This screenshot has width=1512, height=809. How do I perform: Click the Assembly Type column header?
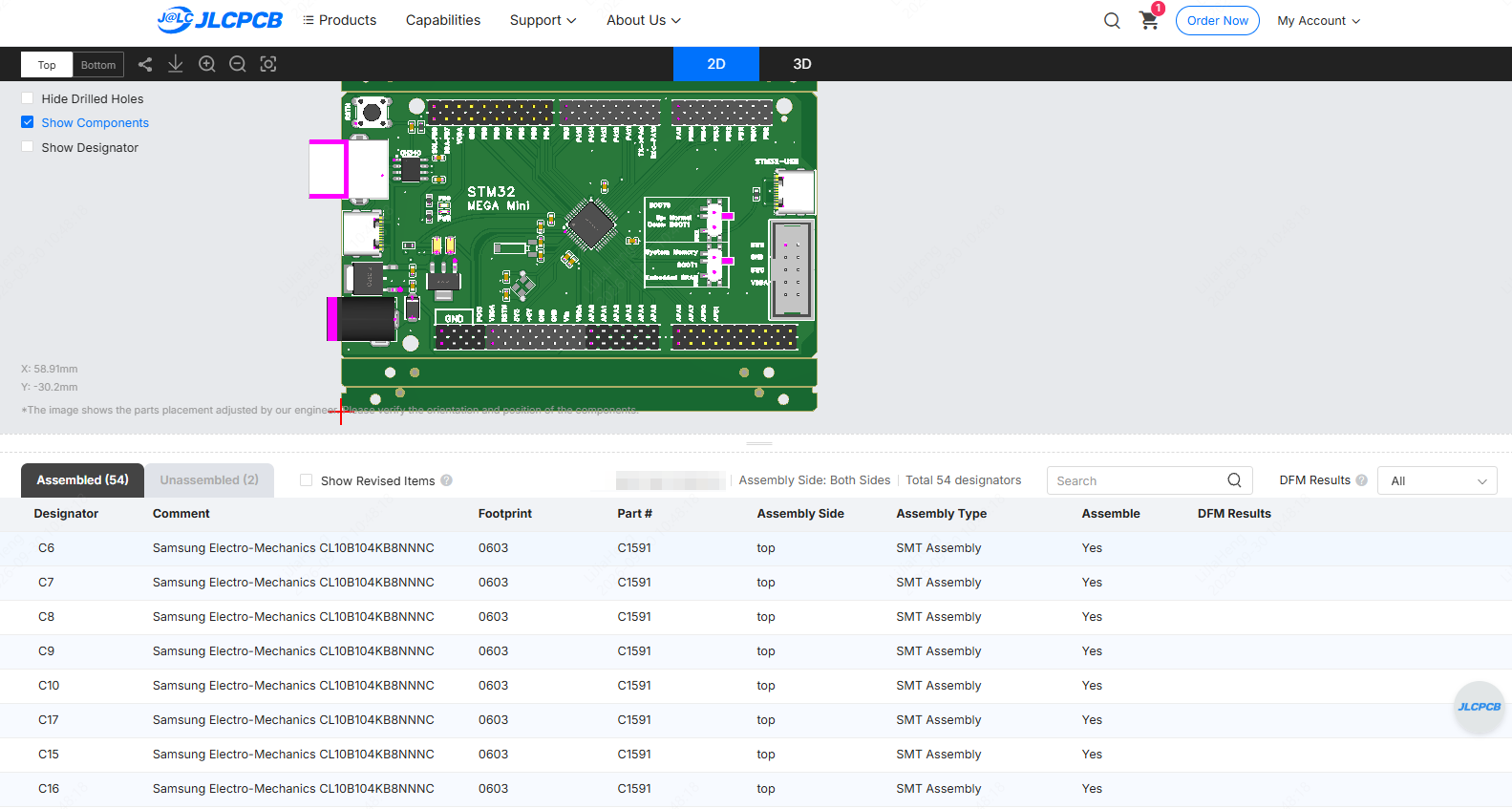pos(942,514)
